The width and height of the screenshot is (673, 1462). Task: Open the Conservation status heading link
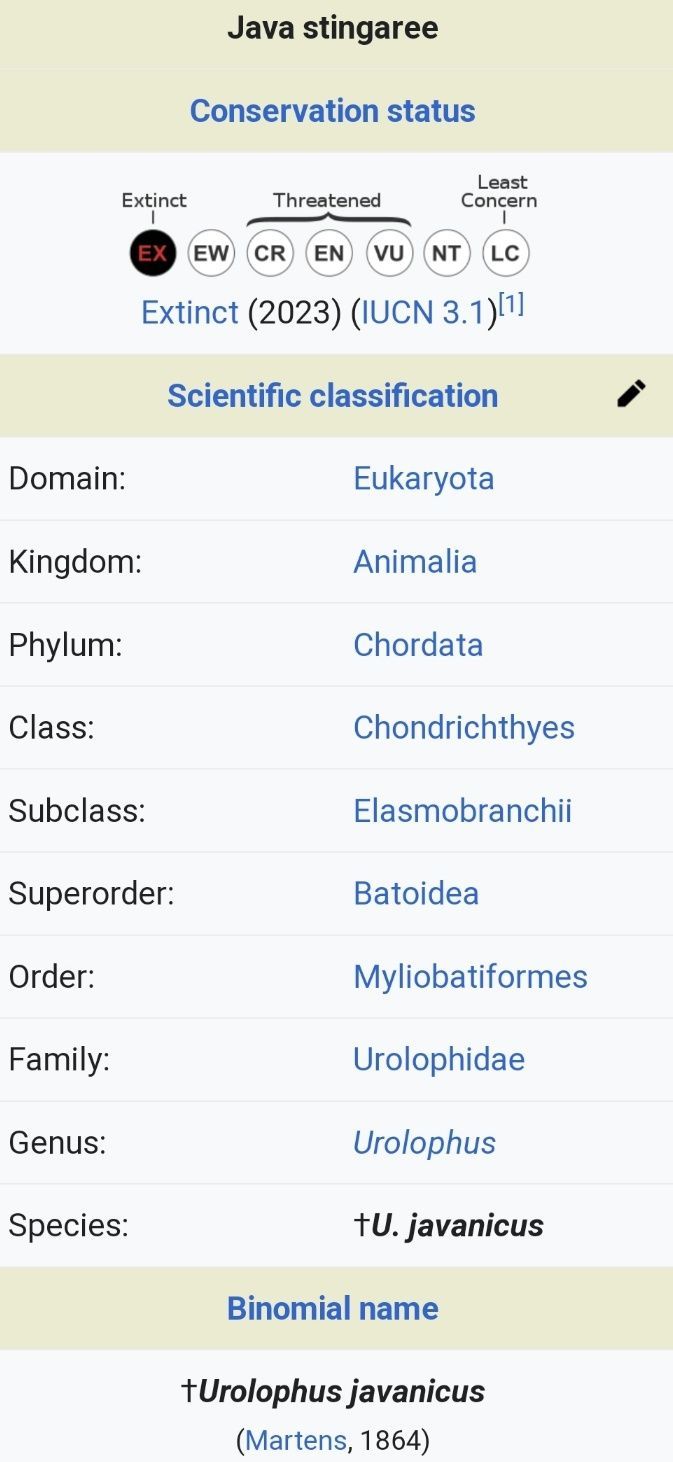coord(332,111)
